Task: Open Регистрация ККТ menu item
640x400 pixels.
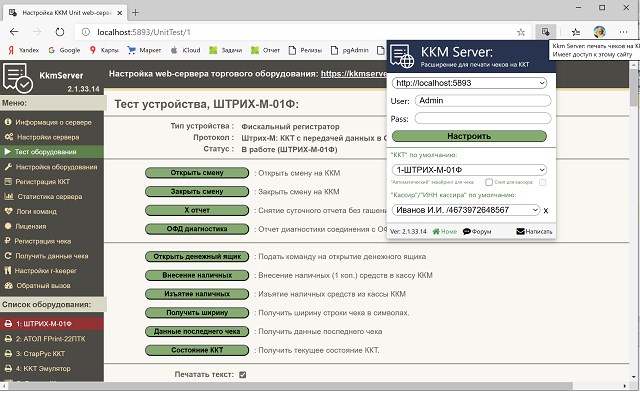Action: (x=52, y=182)
